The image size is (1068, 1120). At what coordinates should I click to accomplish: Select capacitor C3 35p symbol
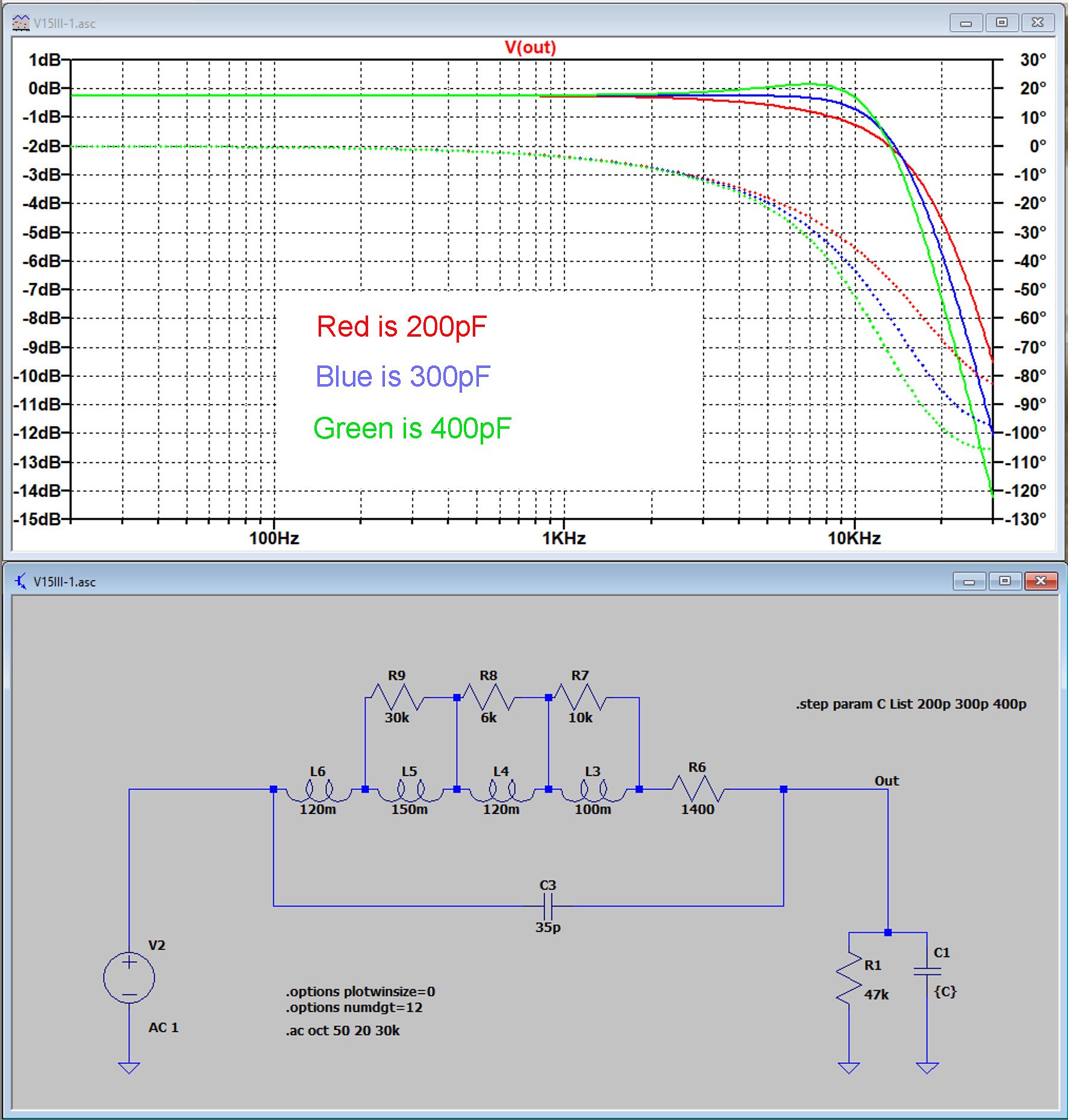click(x=548, y=906)
